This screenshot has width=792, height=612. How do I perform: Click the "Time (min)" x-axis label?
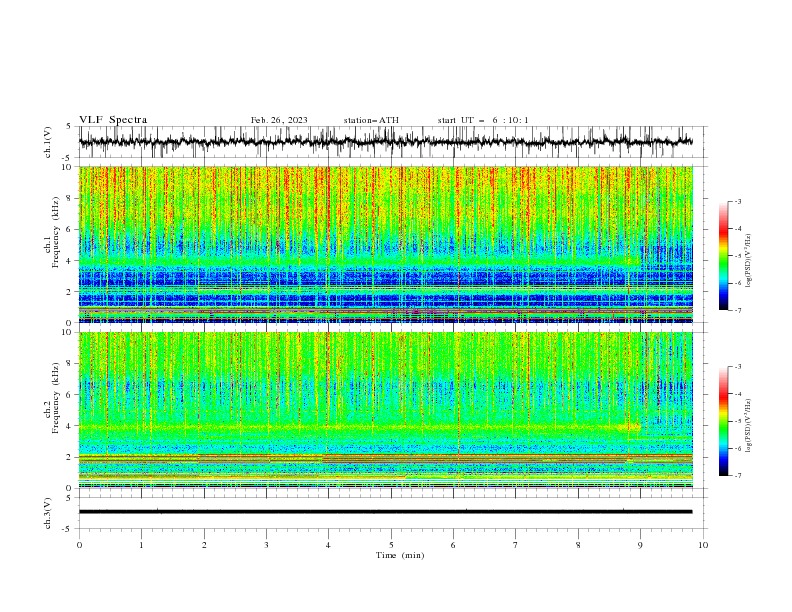tap(400, 555)
